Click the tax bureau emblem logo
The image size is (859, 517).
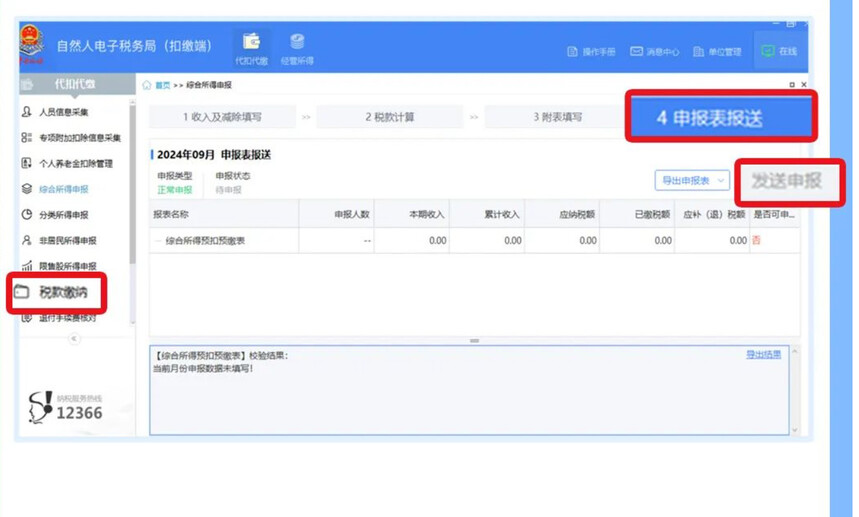pos(31,44)
